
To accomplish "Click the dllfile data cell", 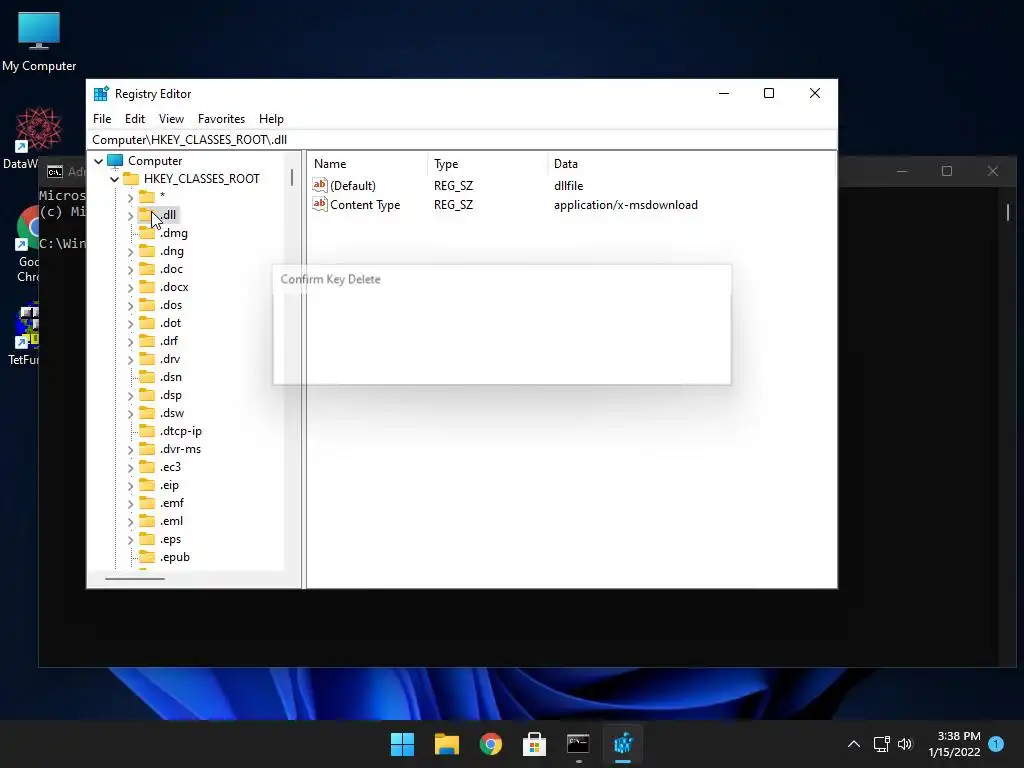I will (568, 186).
